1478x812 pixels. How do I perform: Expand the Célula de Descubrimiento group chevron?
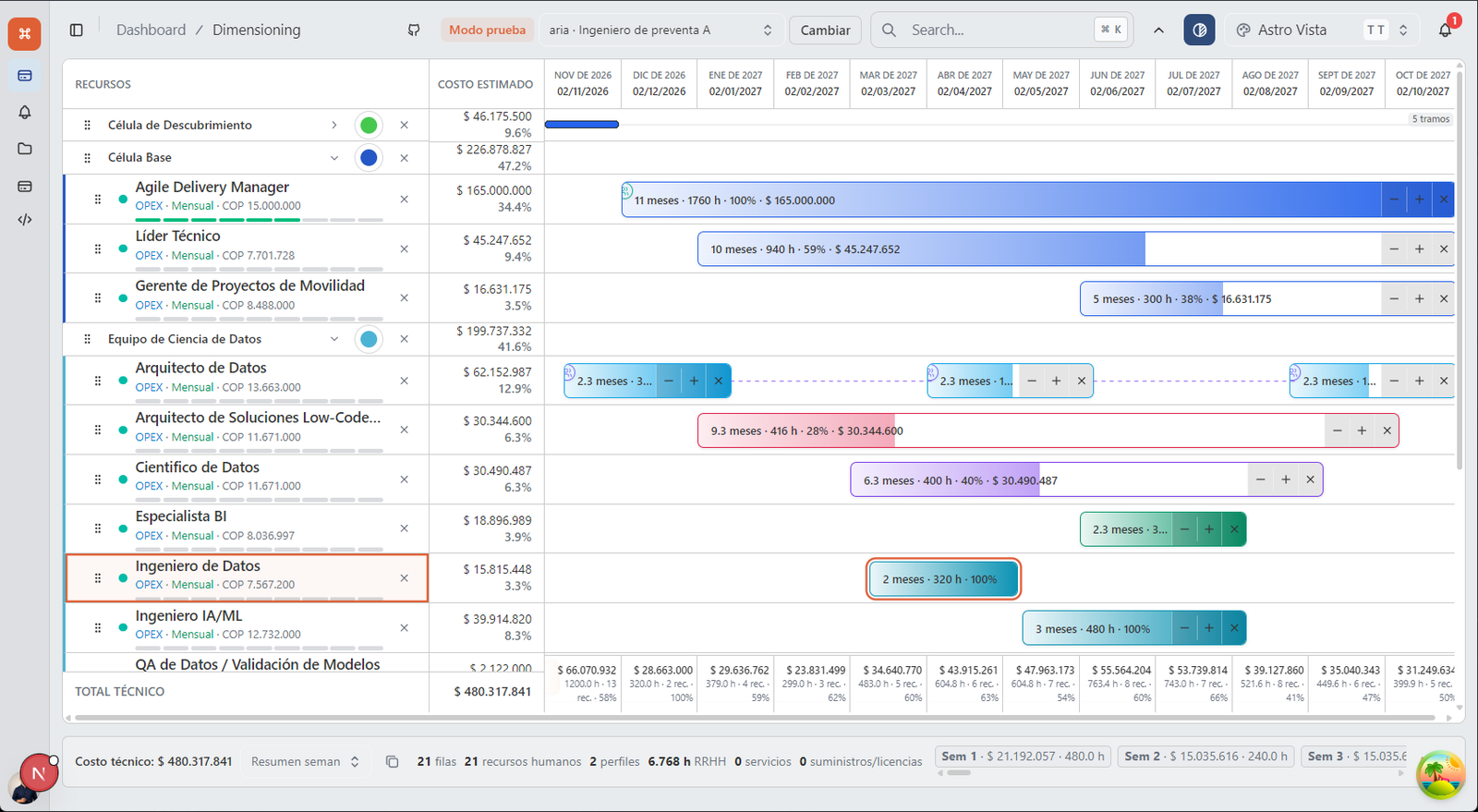pyautogui.click(x=334, y=126)
